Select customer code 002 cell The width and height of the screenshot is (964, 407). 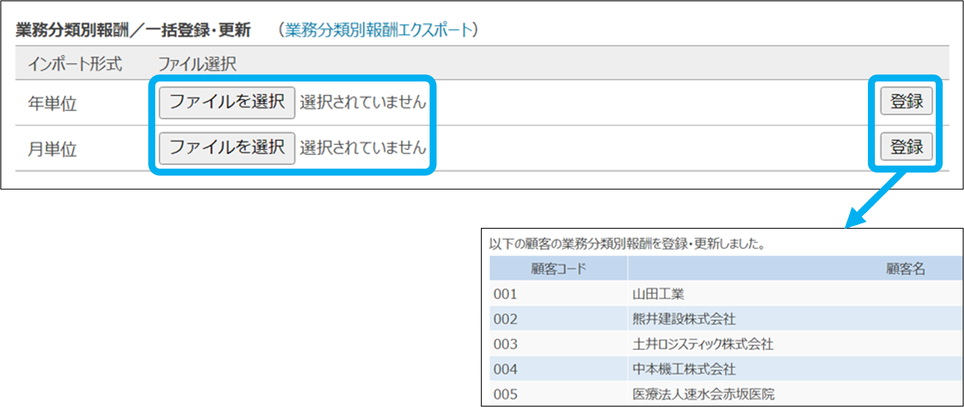coord(505,319)
